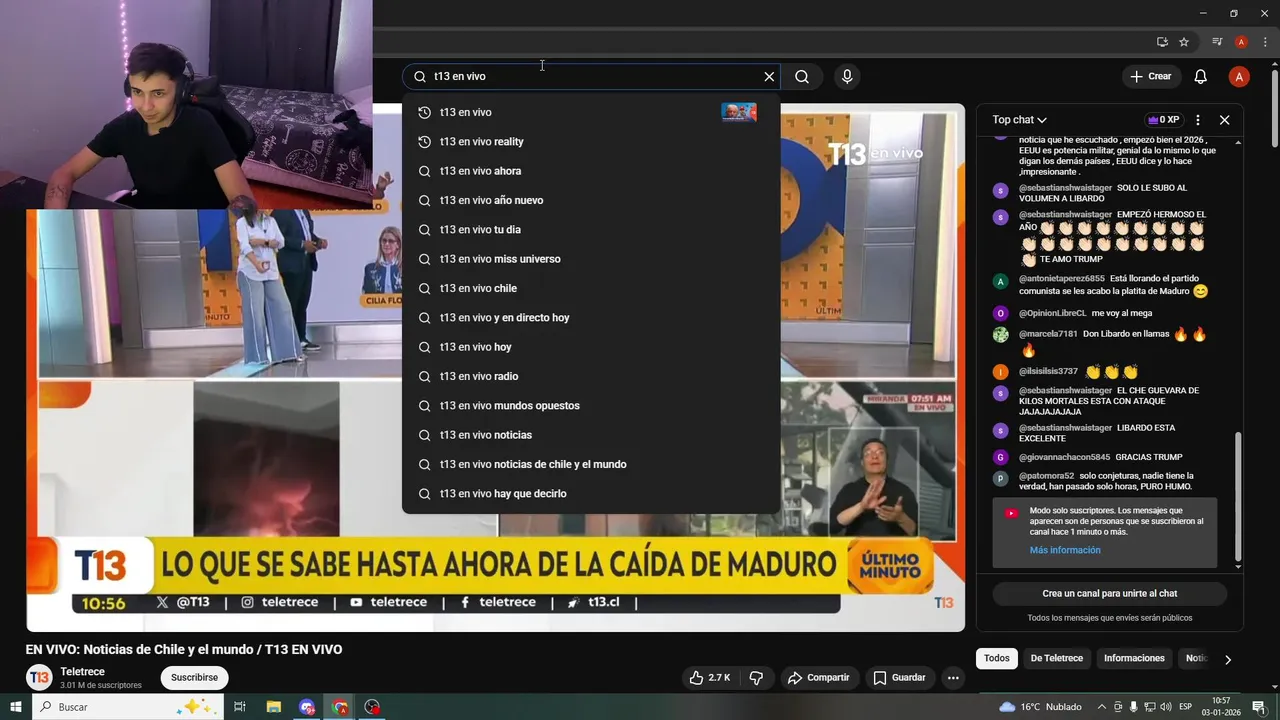Click username @OpinionLibreCL in chat
The image size is (1280, 720).
pyautogui.click(x=1052, y=313)
